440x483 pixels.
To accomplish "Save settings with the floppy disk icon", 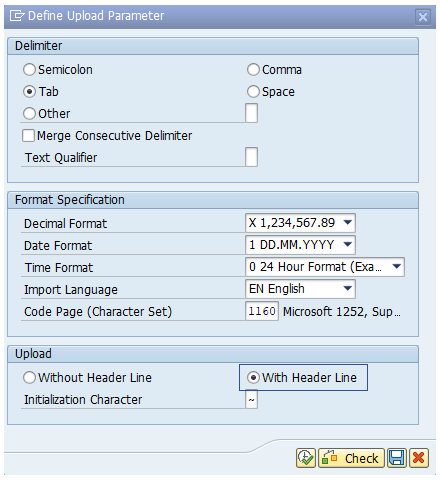I will coord(397,458).
